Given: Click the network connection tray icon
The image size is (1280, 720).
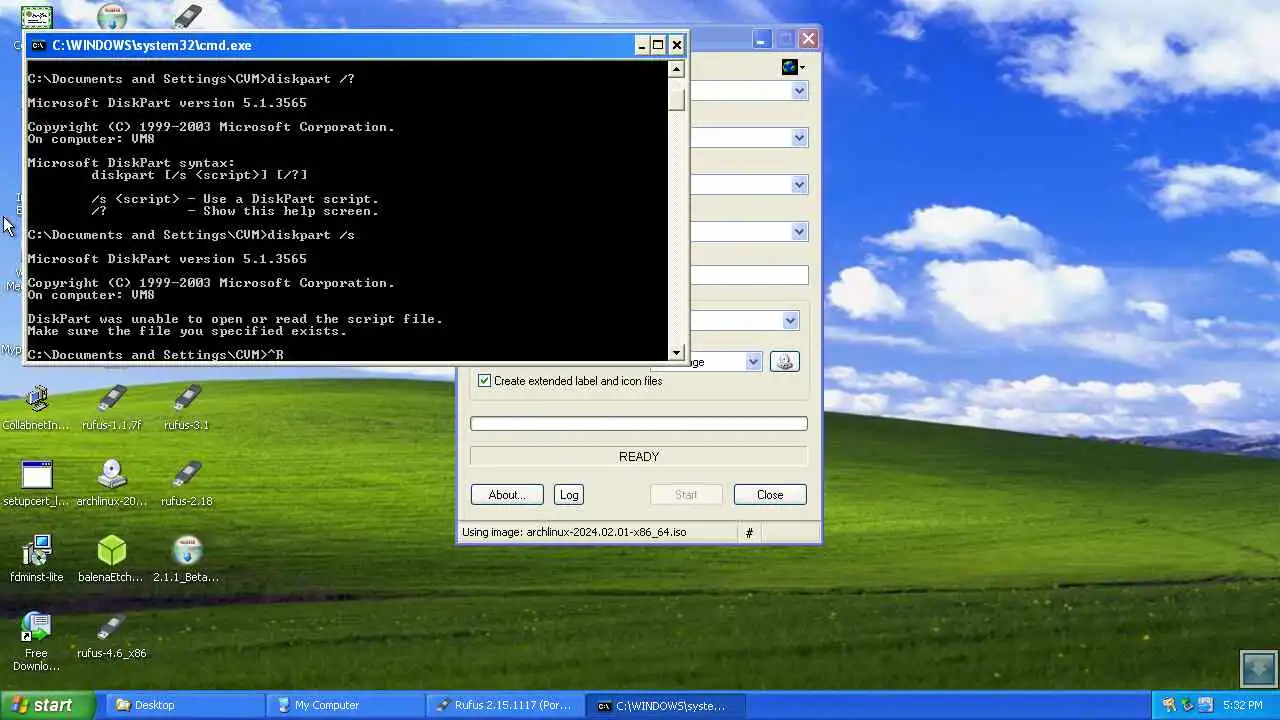Looking at the screenshot, I should [1205, 705].
